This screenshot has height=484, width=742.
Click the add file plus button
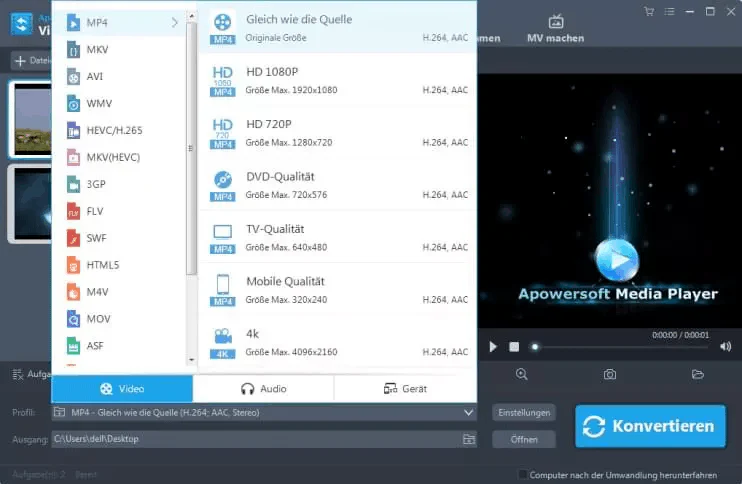point(20,61)
